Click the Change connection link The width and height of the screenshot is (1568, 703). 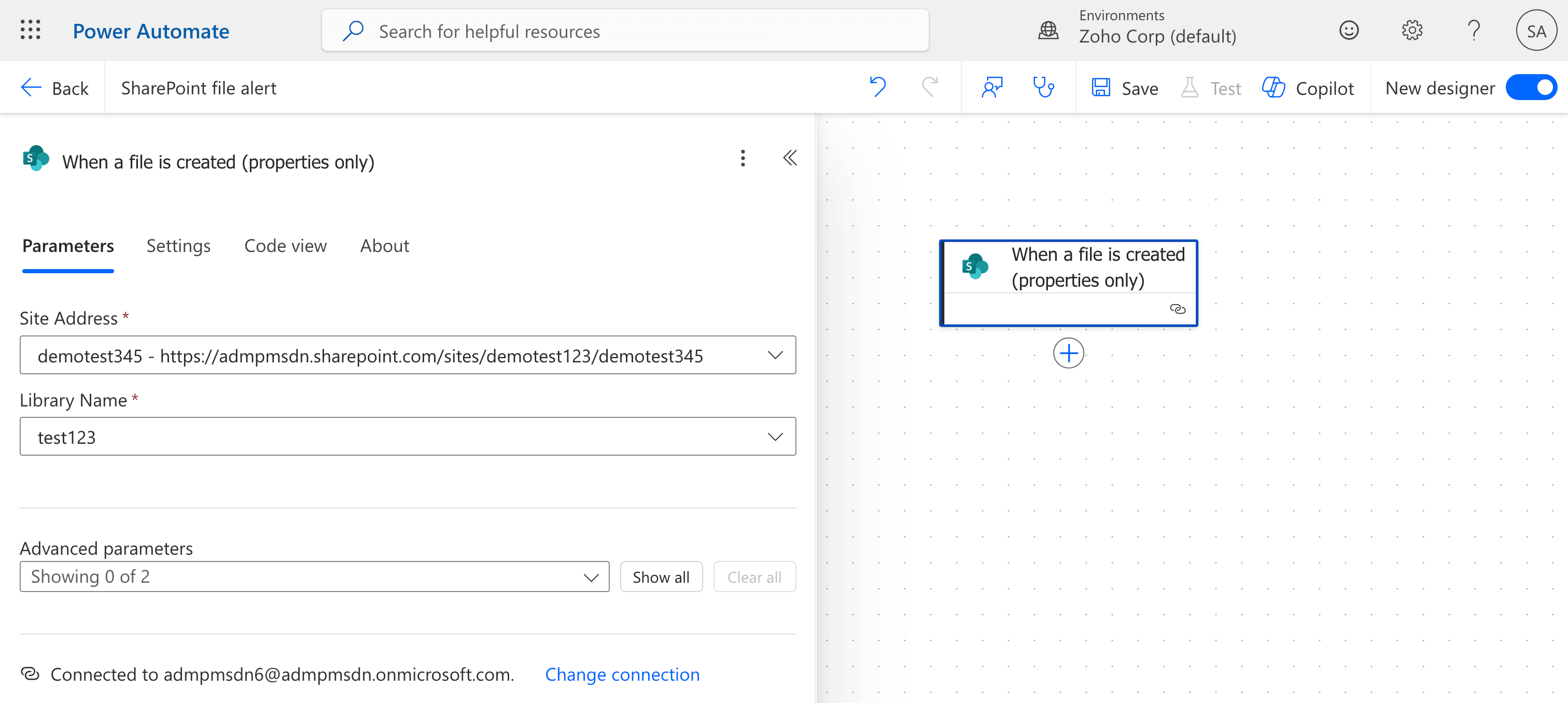click(622, 674)
